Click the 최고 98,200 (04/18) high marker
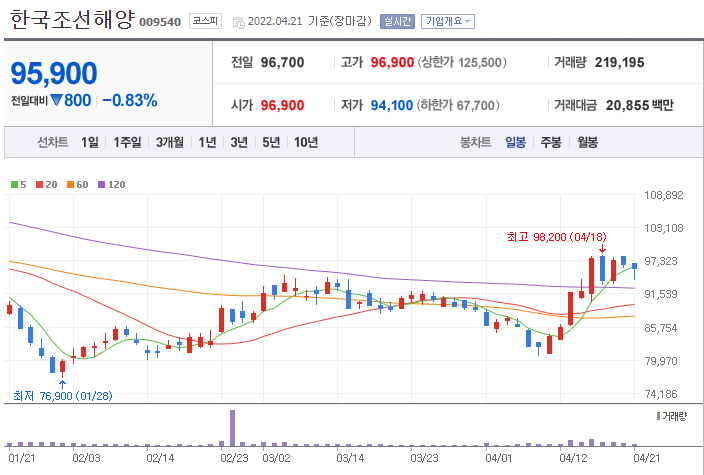Image resolution: width=704 pixels, height=475 pixels. click(557, 237)
